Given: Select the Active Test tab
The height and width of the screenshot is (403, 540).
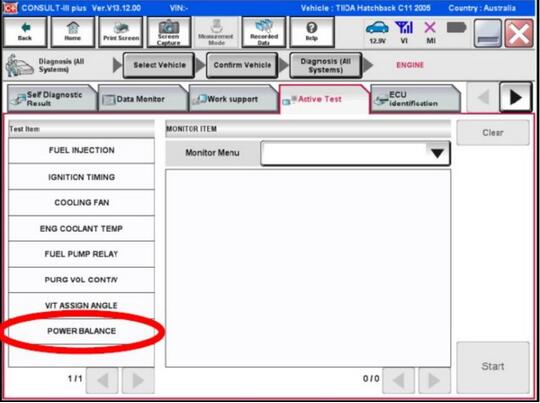Looking at the screenshot, I should click(324, 99).
